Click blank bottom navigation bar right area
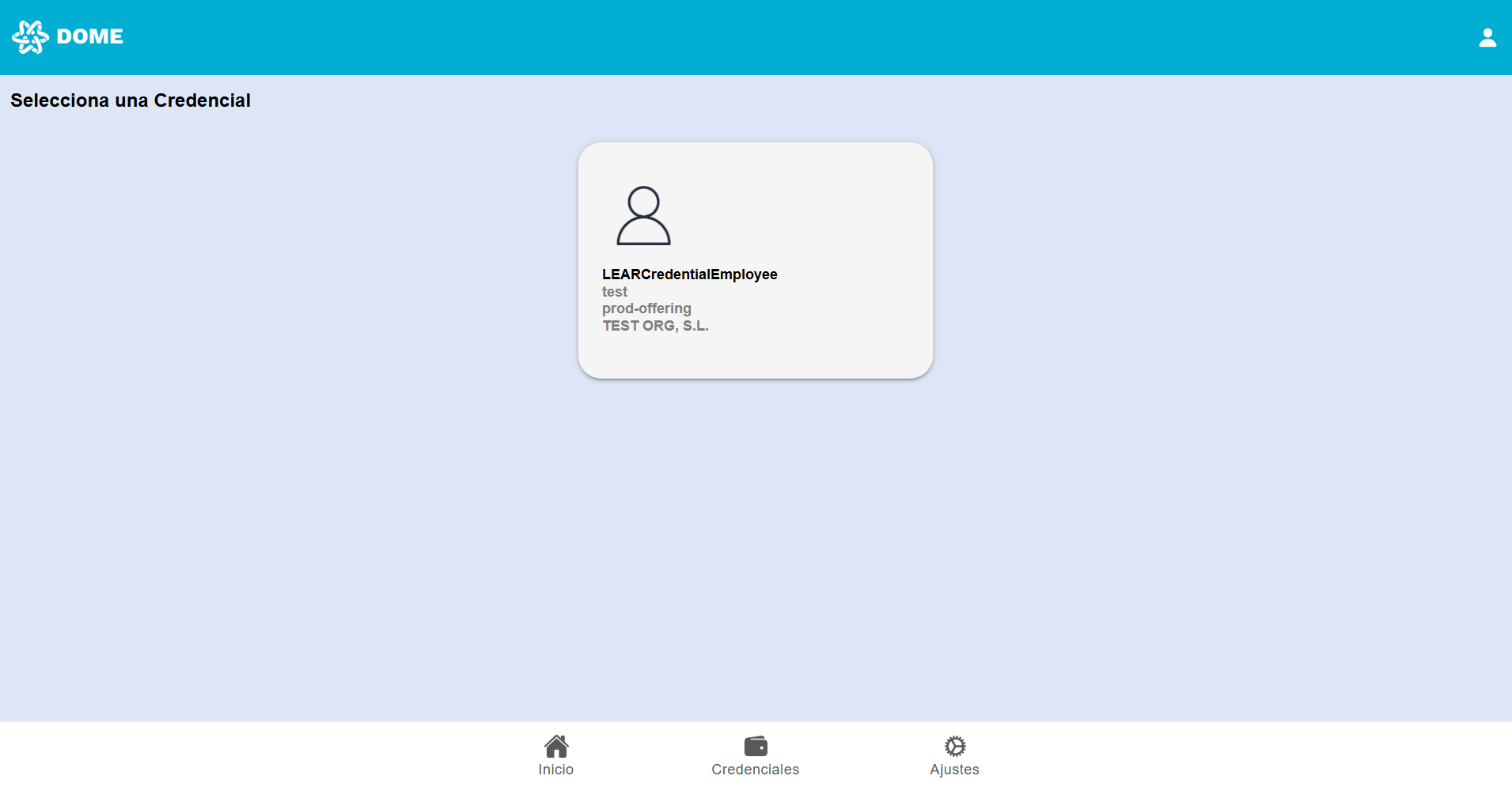The height and width of the screenshot is (787, 1512). (1266, 754)
